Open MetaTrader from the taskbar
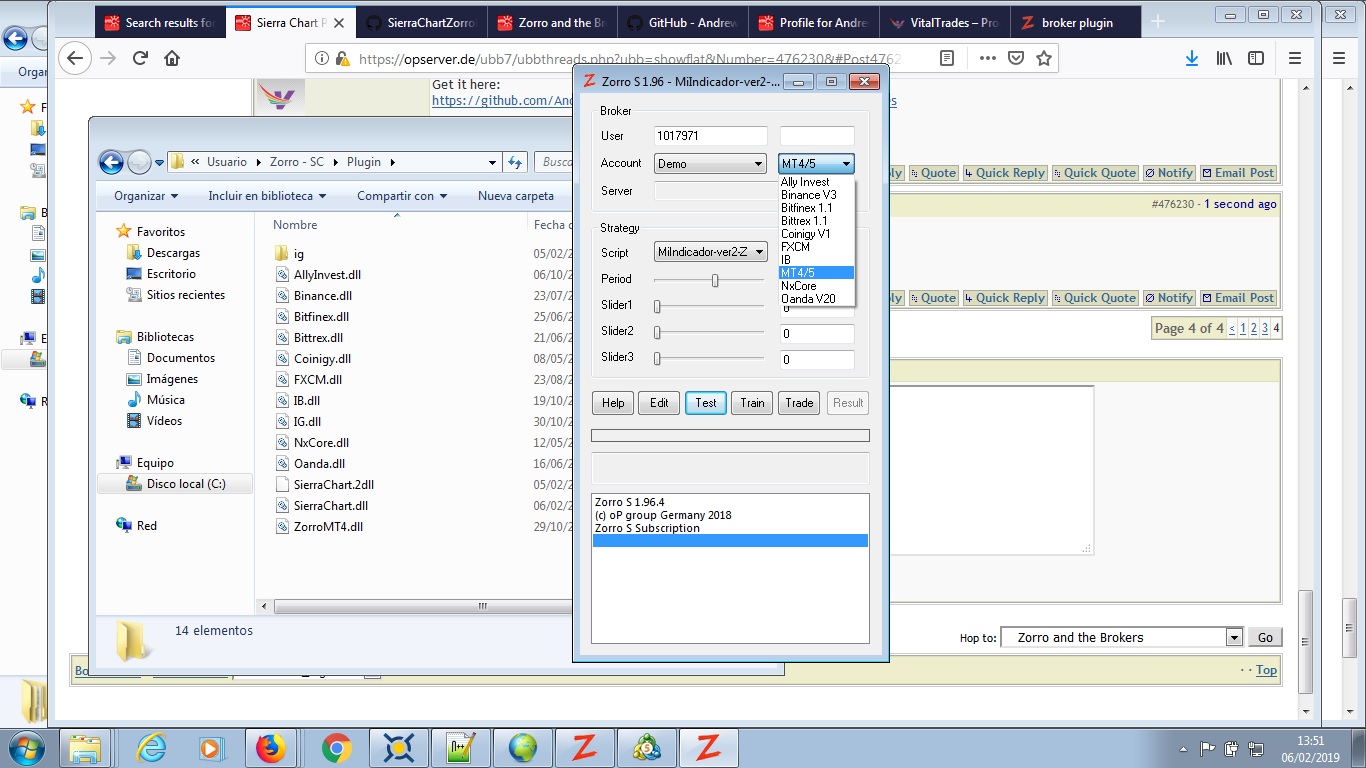Screen dimensions: 1366x768 click(x=646, y=748)
